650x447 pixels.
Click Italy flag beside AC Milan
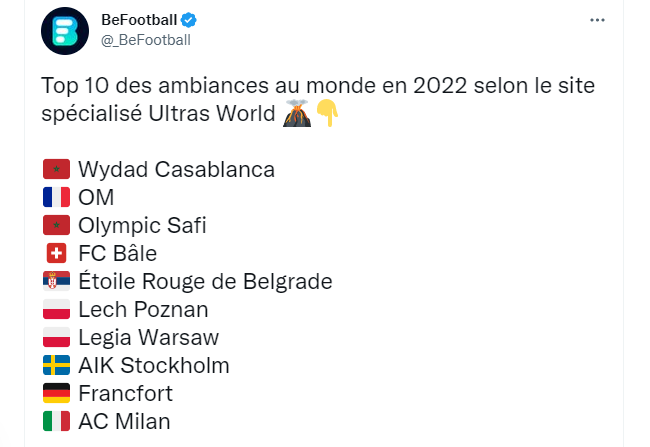(56, 422)
